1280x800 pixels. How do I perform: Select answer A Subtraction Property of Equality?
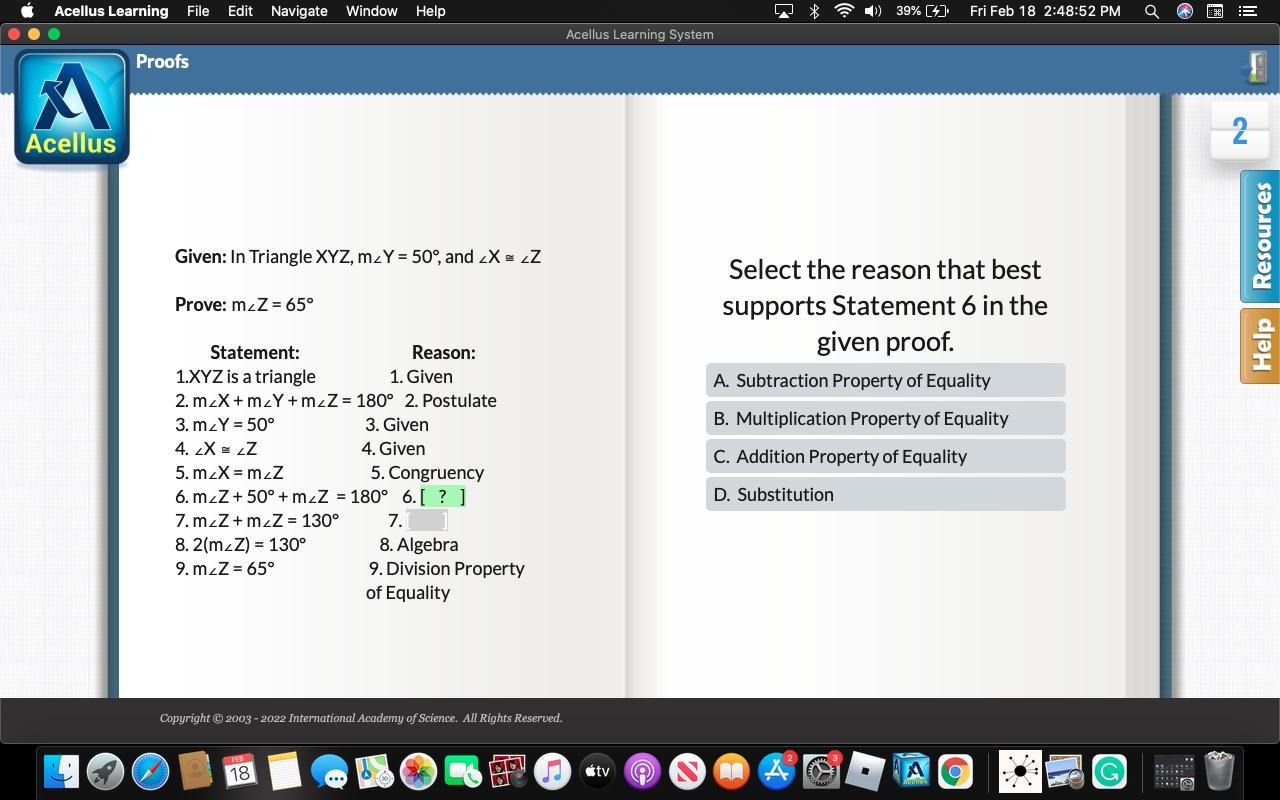tap(885, 380)
